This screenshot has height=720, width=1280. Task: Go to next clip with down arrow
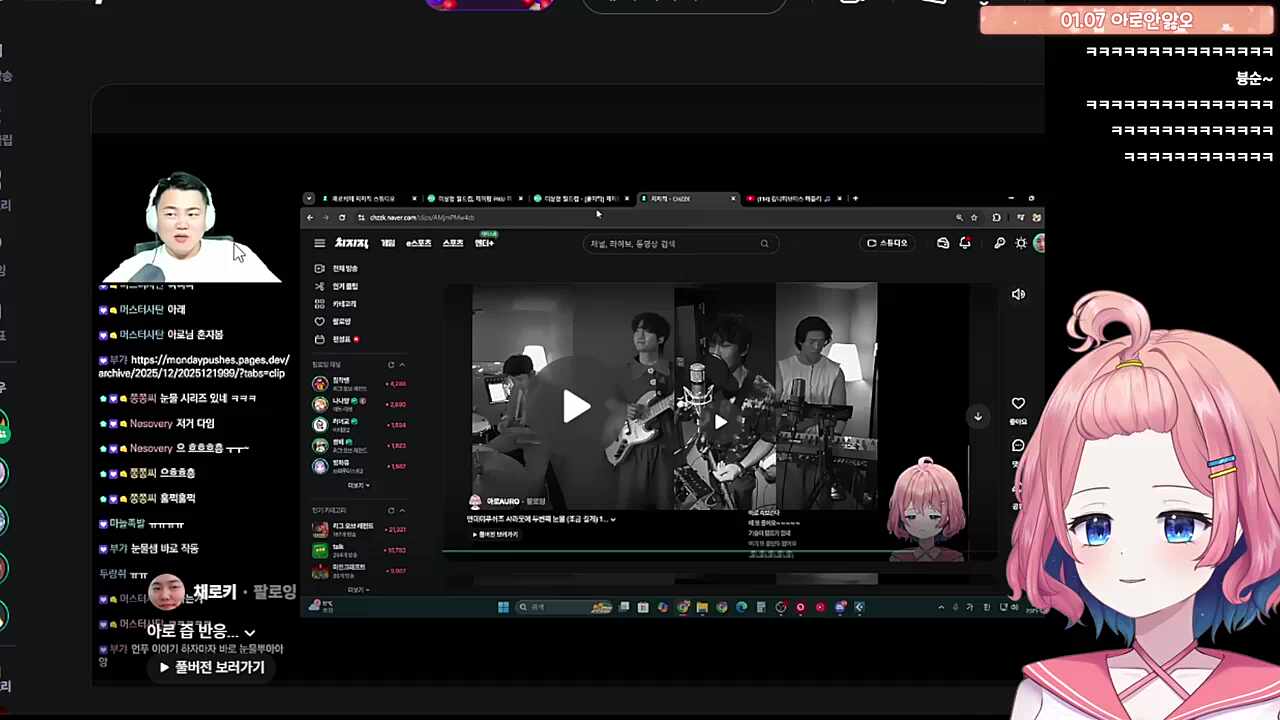[978, 416]
